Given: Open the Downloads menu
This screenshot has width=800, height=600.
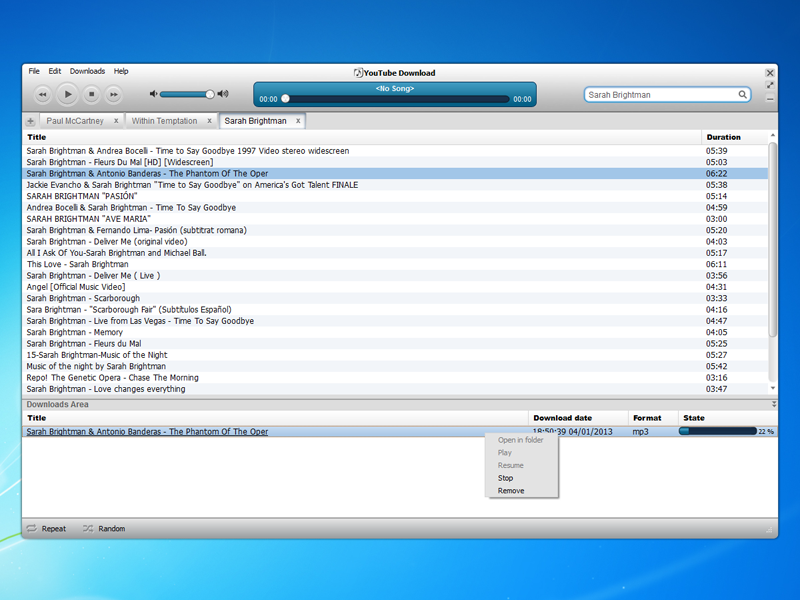Looking at the screenshot, I should coord(87,71).
